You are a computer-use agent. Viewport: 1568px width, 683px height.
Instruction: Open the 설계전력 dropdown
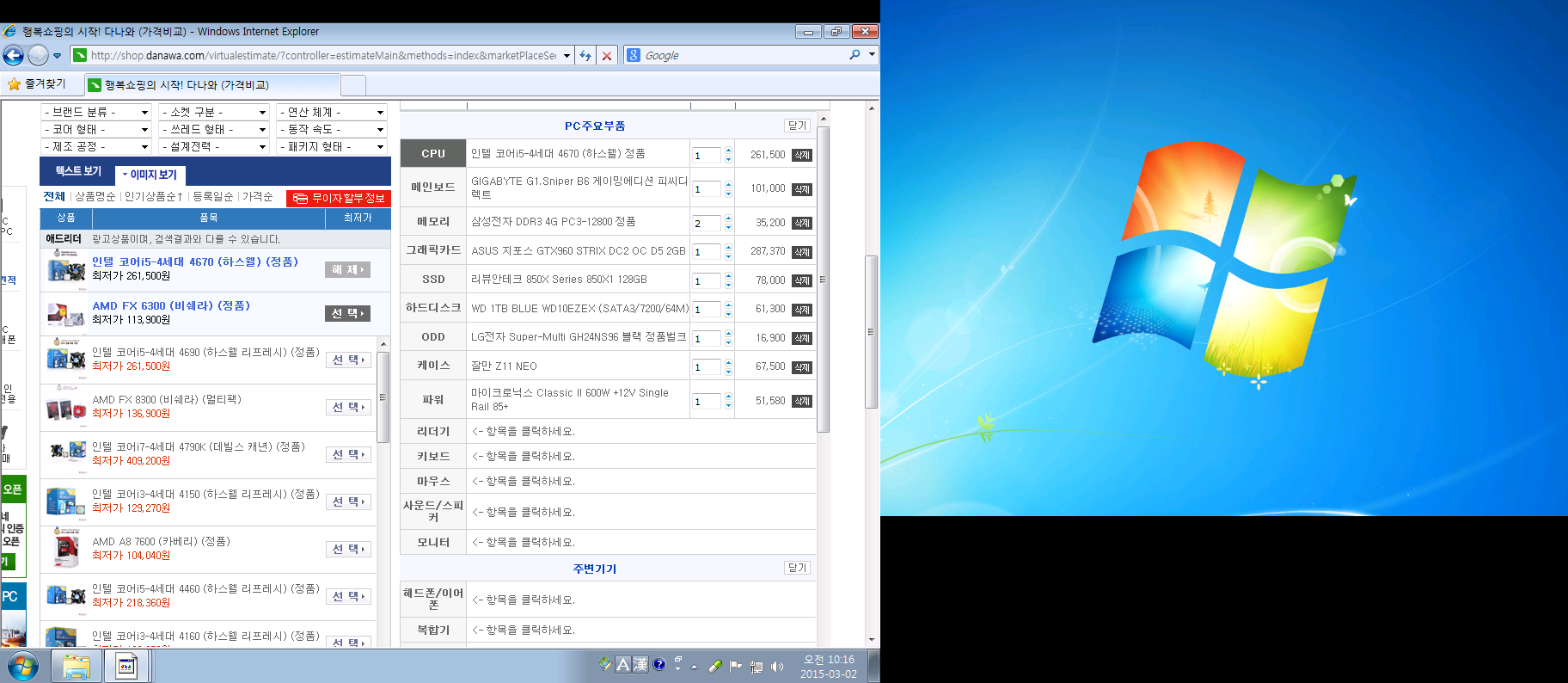215,146
